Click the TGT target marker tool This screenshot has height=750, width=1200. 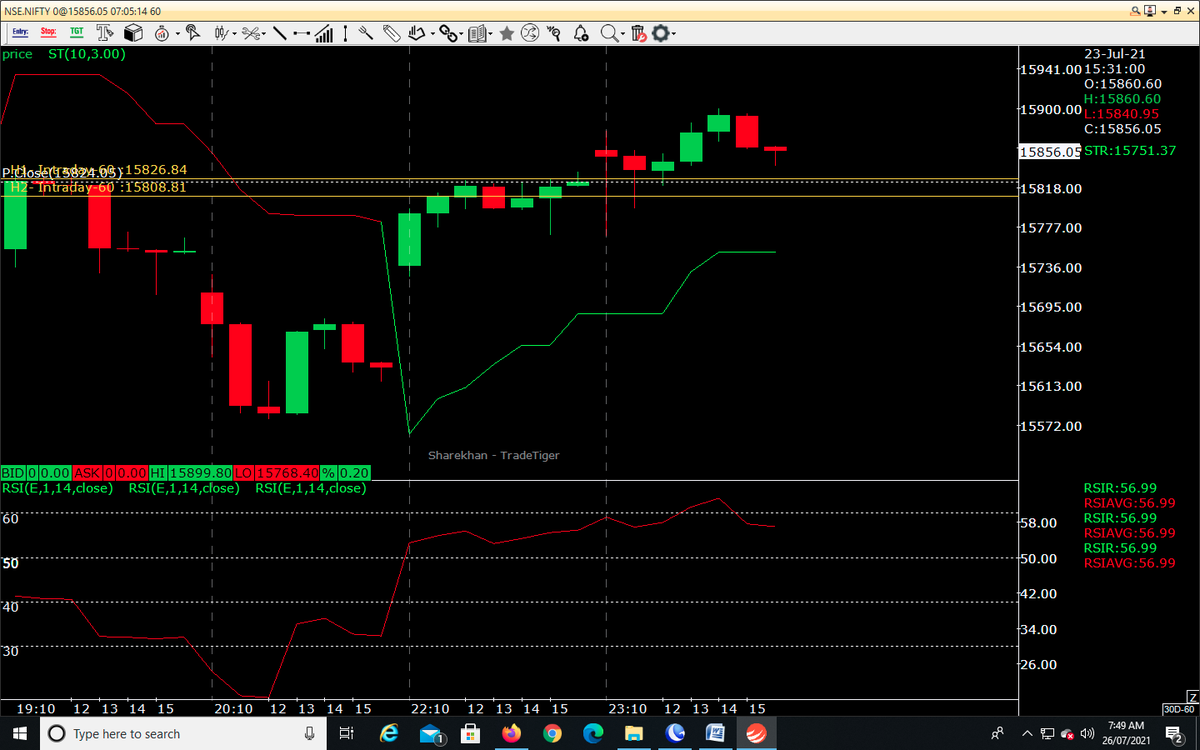tap(76, 33)
